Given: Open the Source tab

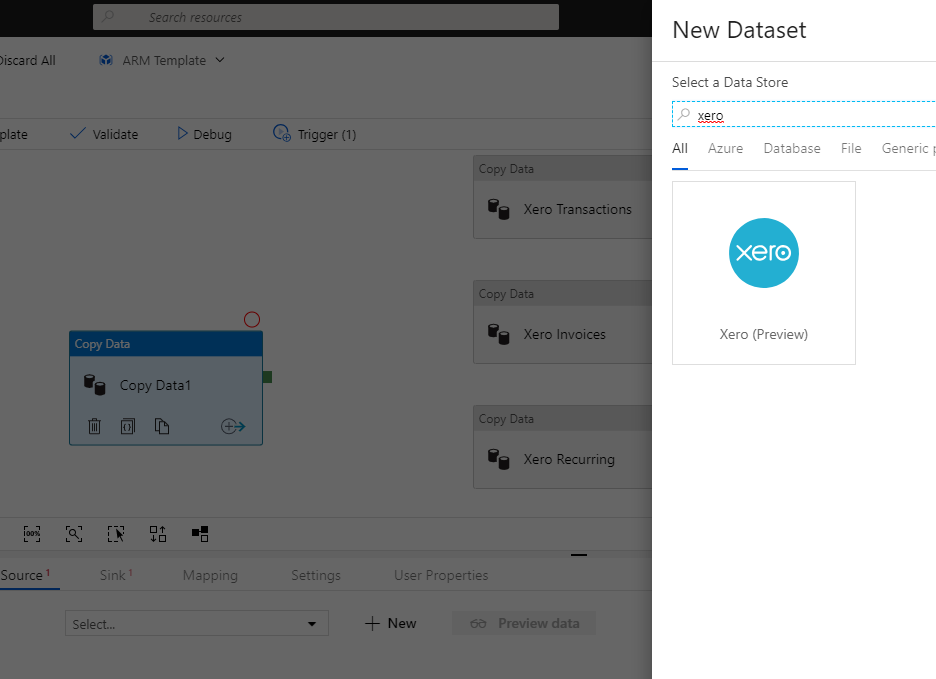Looking at the screenshot, I should [25, 575].
